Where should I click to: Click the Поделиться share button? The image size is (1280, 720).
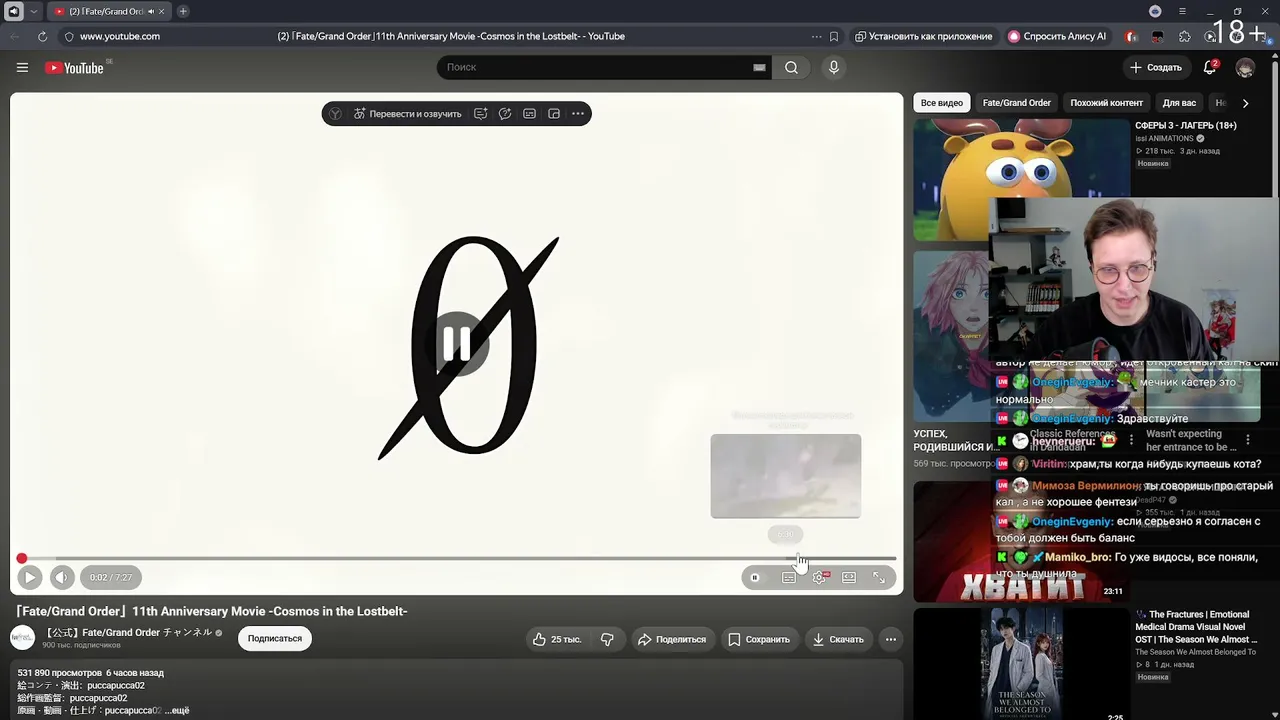click(x=672, y=639)
